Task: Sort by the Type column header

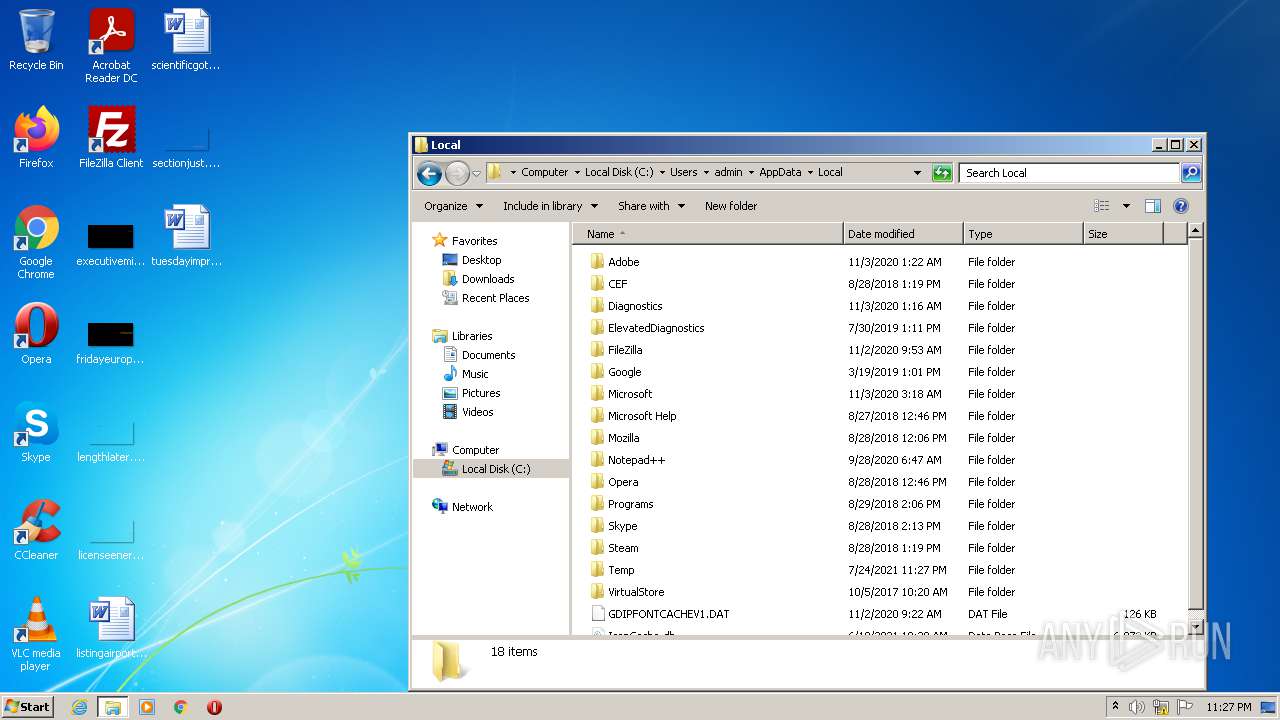Action: coord(1023,234)
